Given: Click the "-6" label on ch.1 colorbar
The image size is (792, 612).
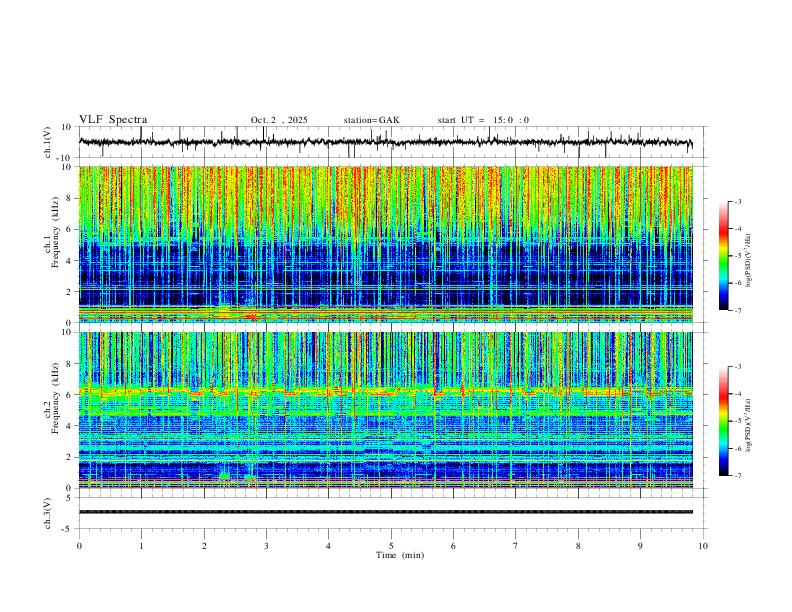Looking at the screenshot, I should [x=737, y=283].
